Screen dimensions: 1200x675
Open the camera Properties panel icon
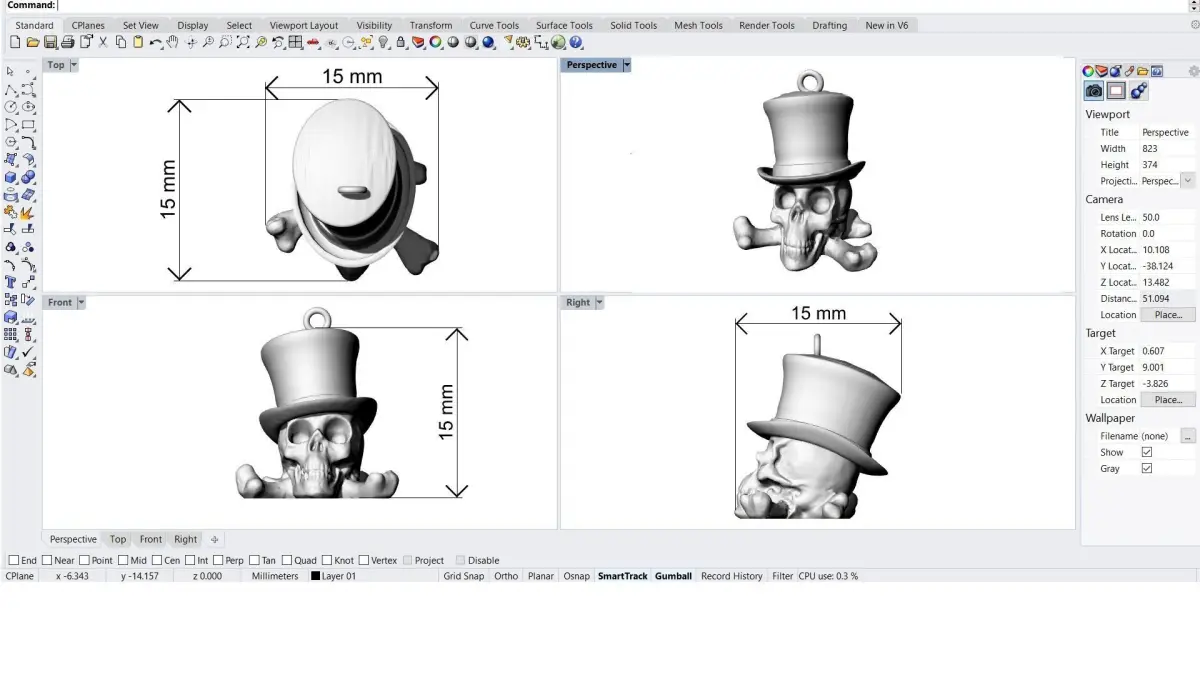tap(1094, 91)
